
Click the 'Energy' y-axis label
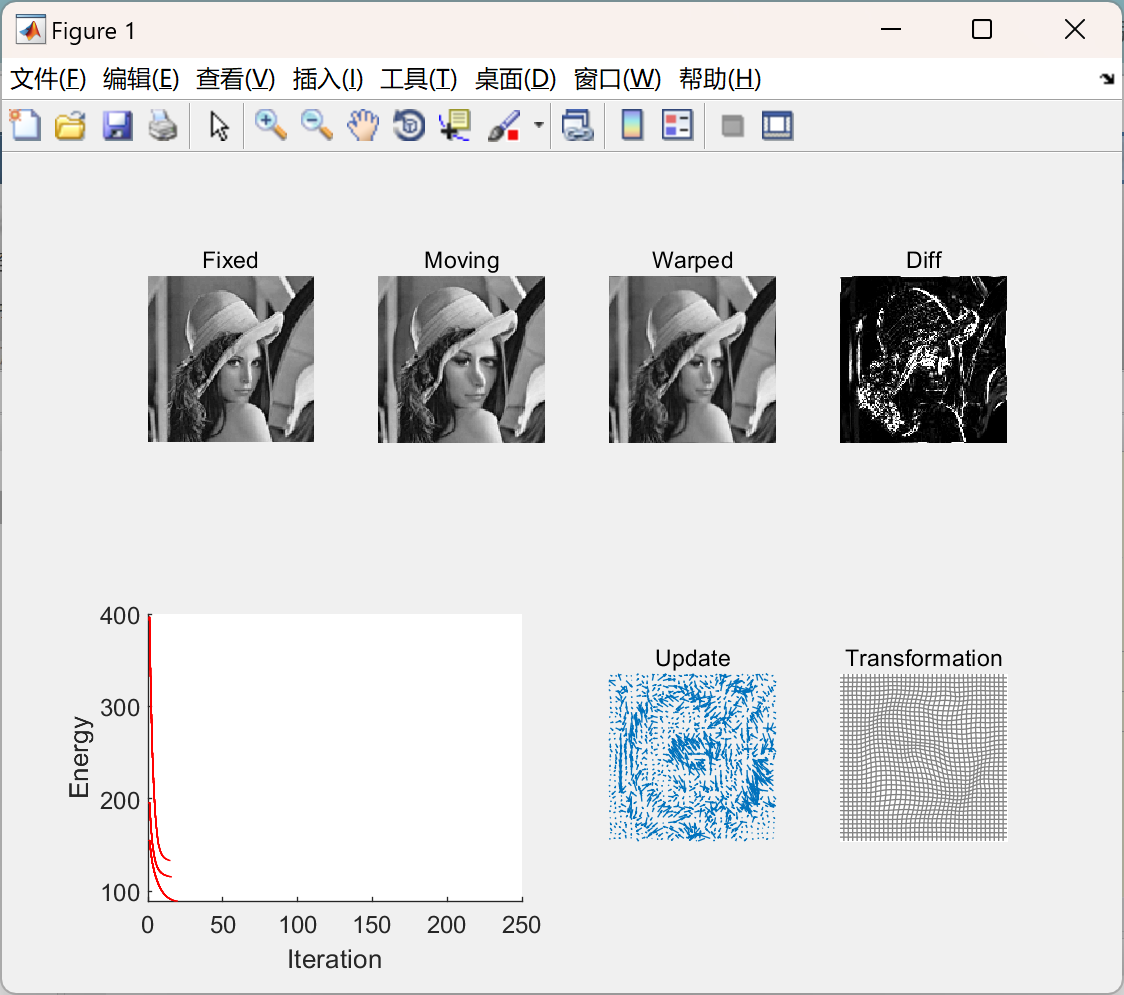click(79, 757)
